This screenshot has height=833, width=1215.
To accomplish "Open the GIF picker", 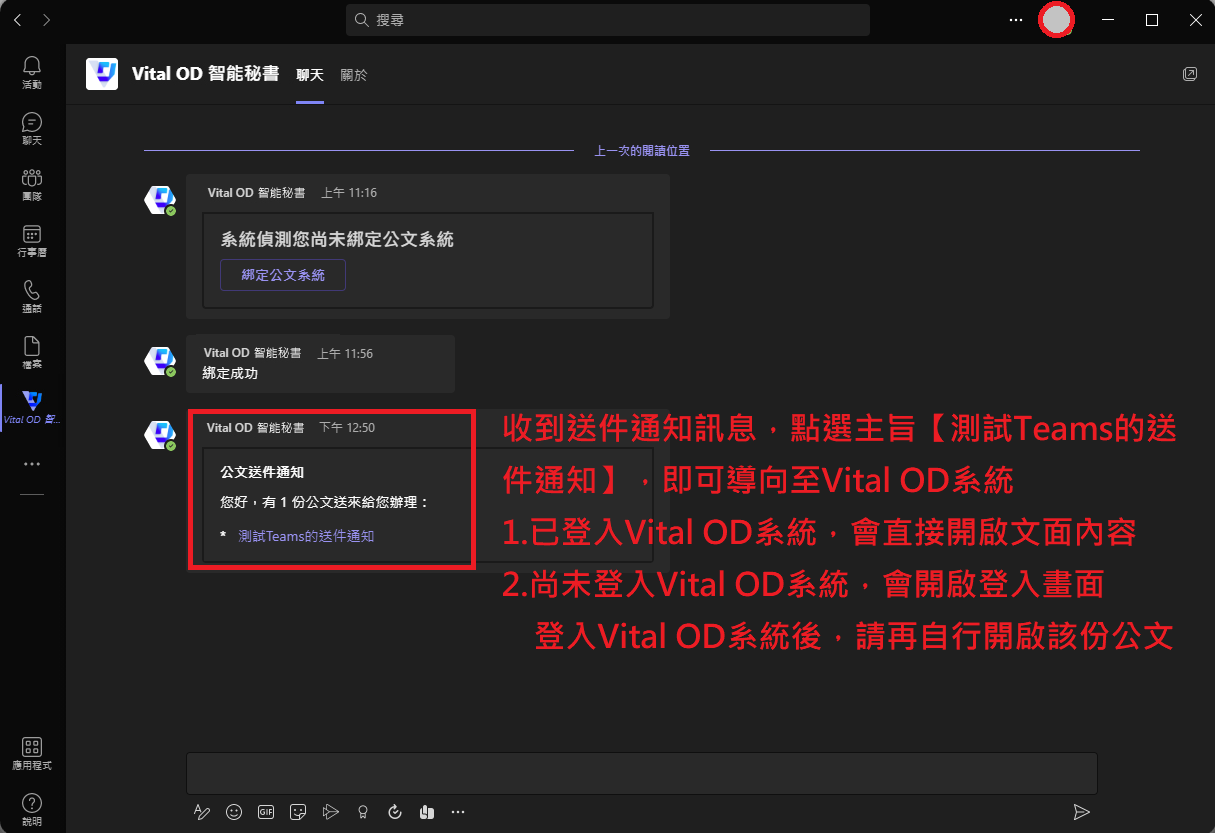I will coord(266,812).
